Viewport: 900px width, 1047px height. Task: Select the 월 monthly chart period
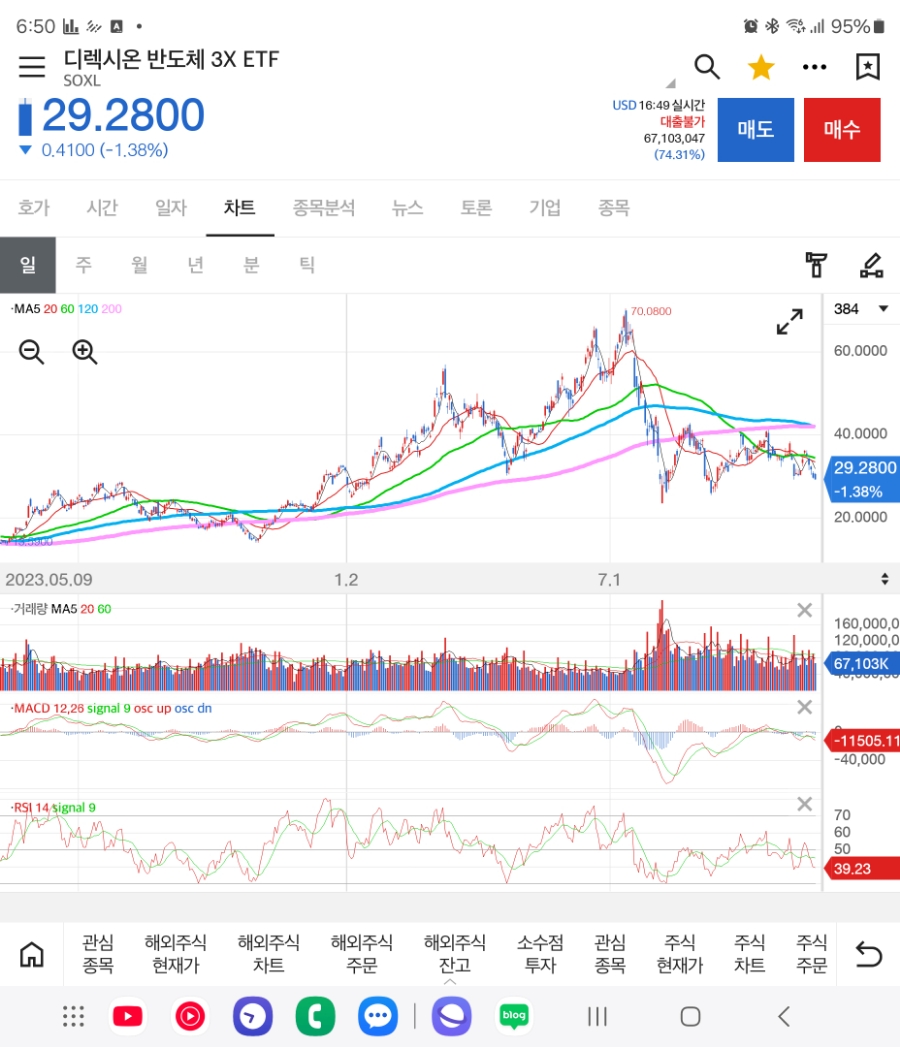click(140, 265)
